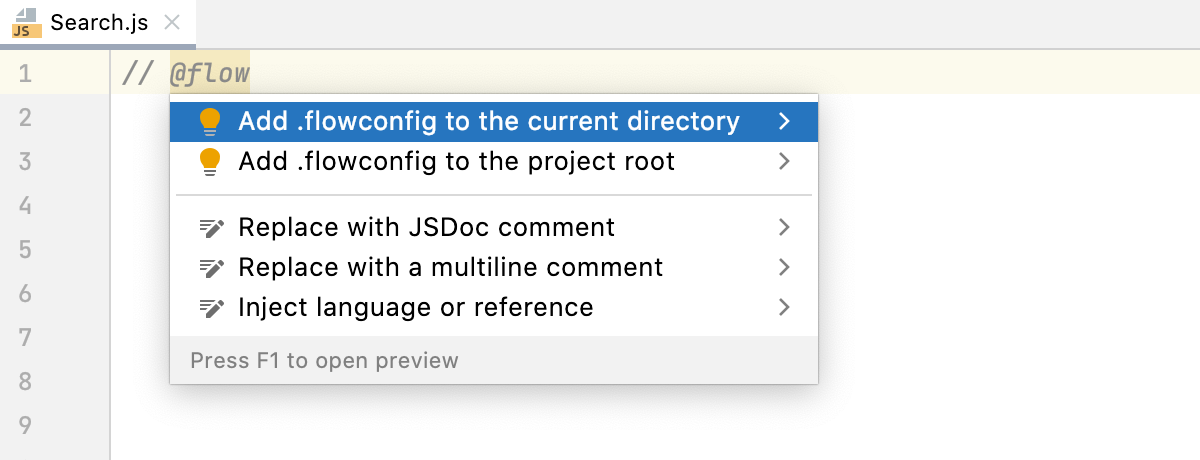Choose Replace with a multiline comment
The width and height of the screenshot is (1200, 460).
pyautogui.click(x=450, y=268)
